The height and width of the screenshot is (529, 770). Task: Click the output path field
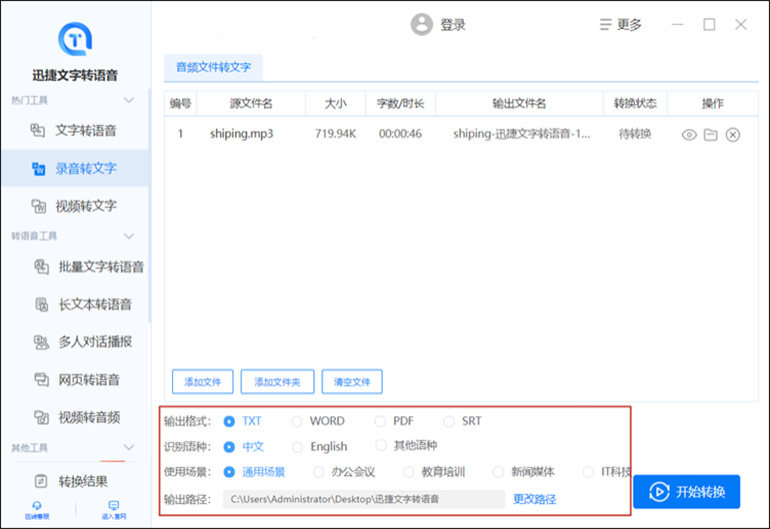pos(364,499)
